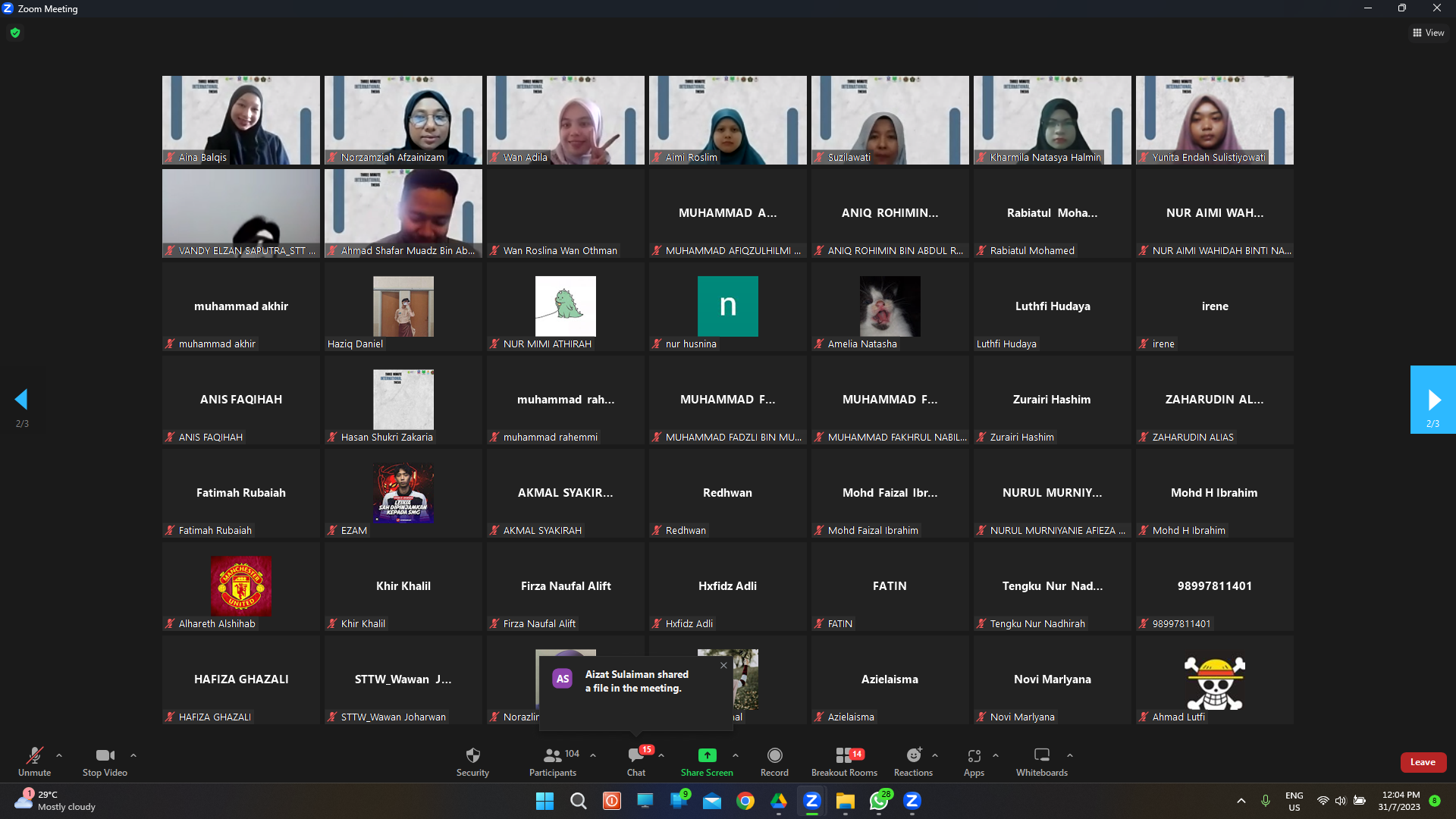
Task: Dismiss the Aizat Sulaiman file notification
Action: [723, 665]
